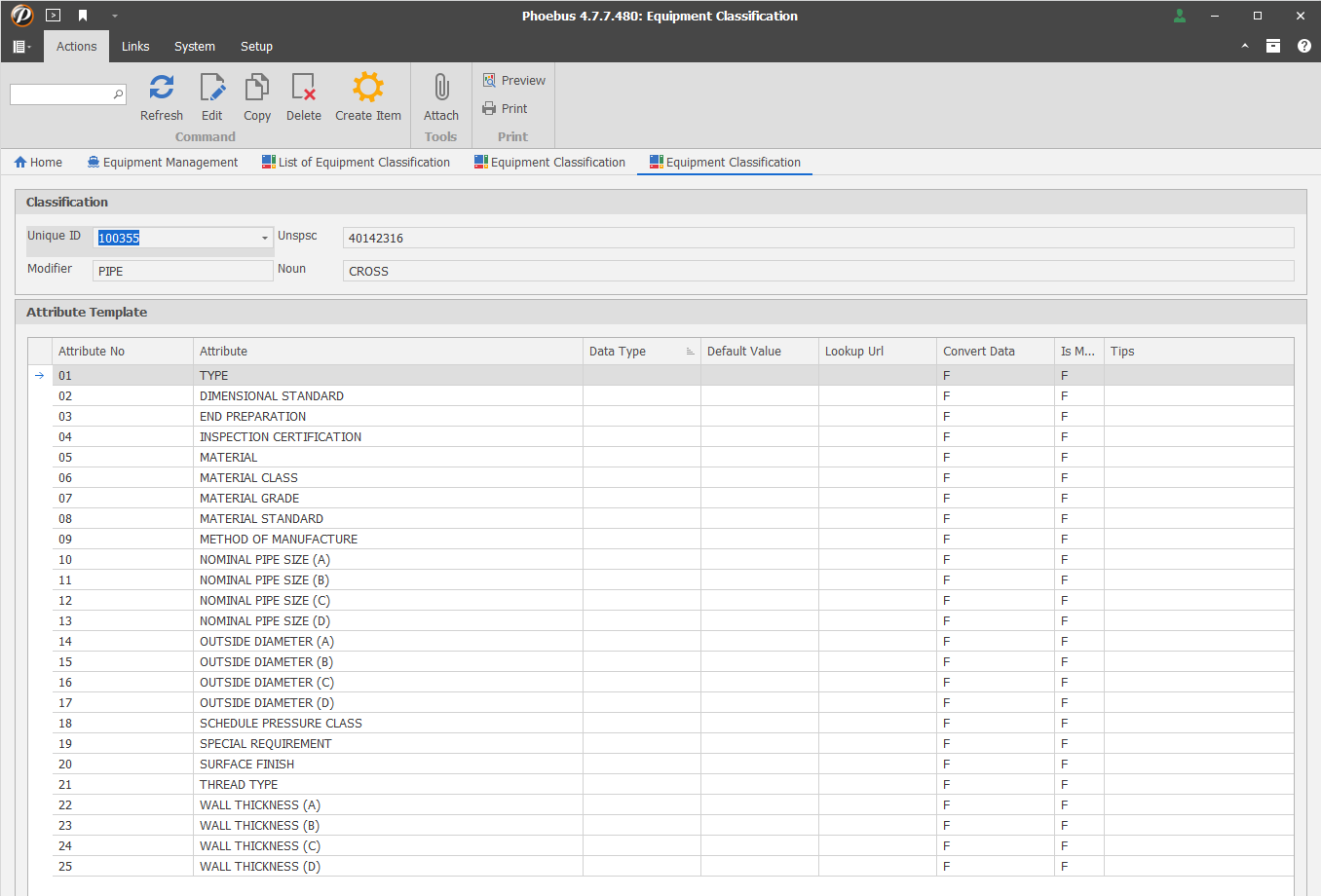Click the Convert Data column header
Image resolution: width=1321 pixels, height=896 pixels.
click(x=996, y=352)
